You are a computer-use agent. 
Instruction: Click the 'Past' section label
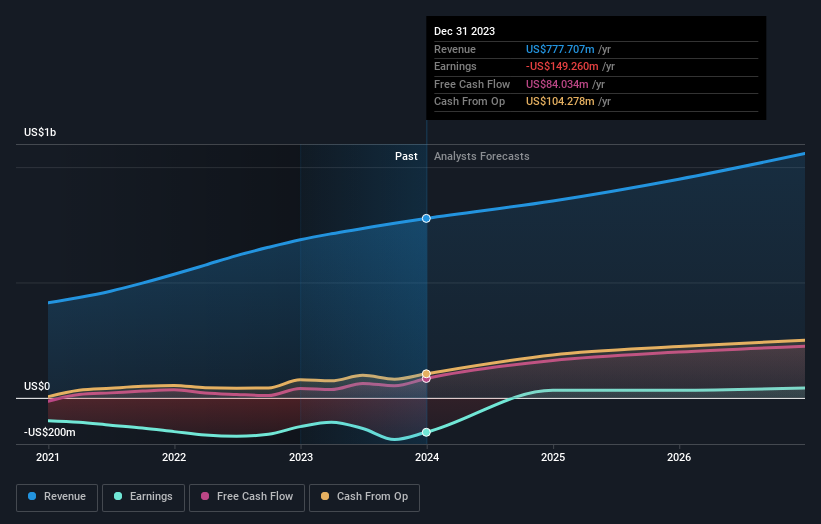coord(406,157)
